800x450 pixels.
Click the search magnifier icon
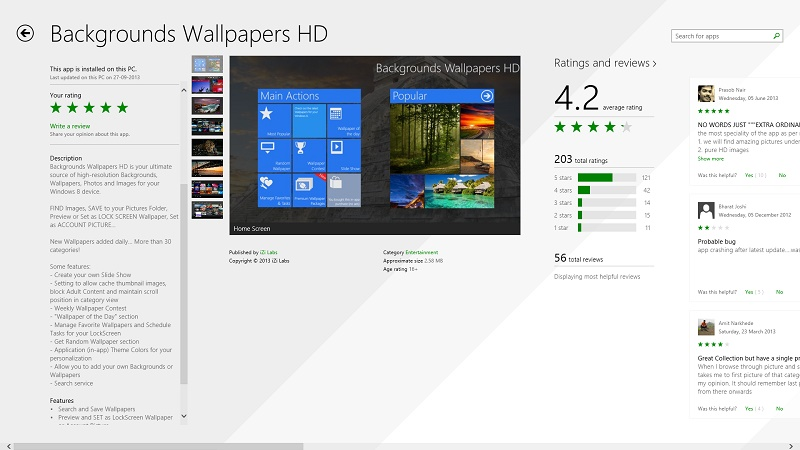coord(776,36)
